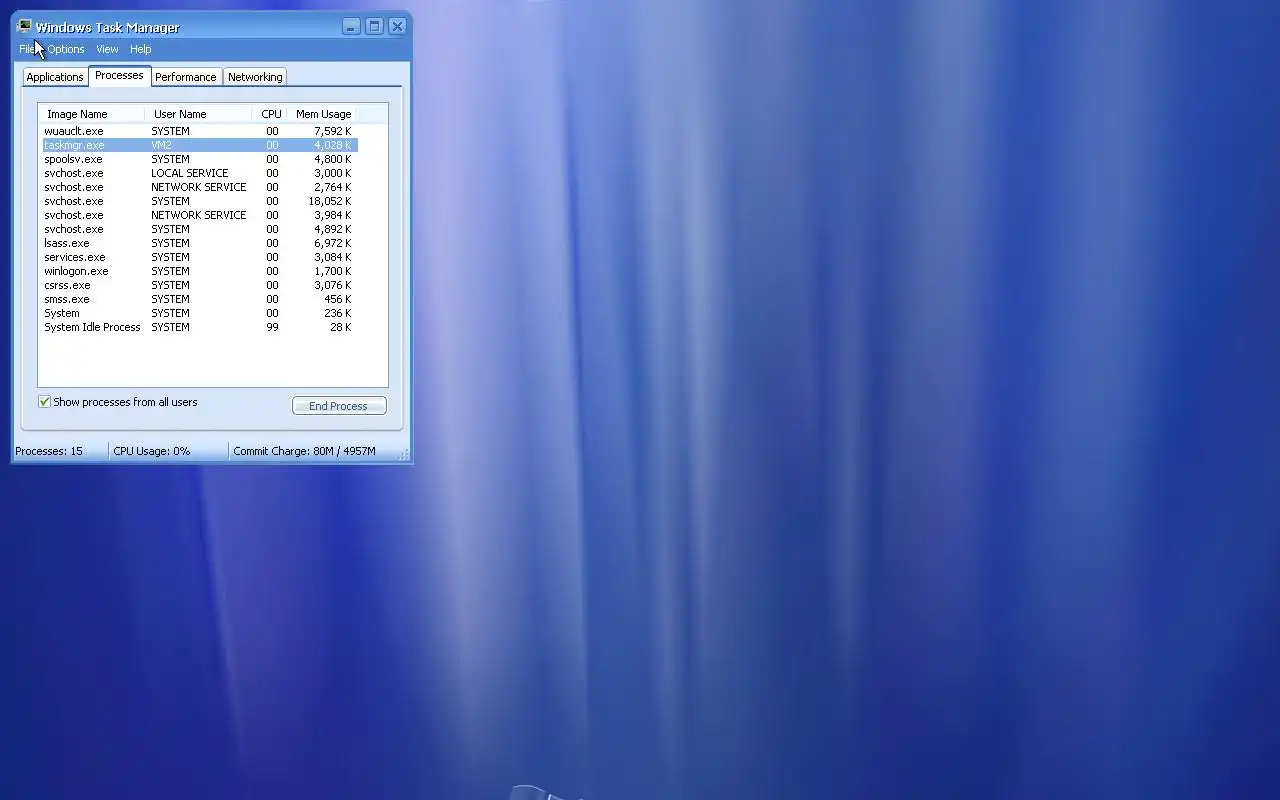Select the smss.exe process
This screenshot has width=1280, height=800.
click(x=198, y=299)
